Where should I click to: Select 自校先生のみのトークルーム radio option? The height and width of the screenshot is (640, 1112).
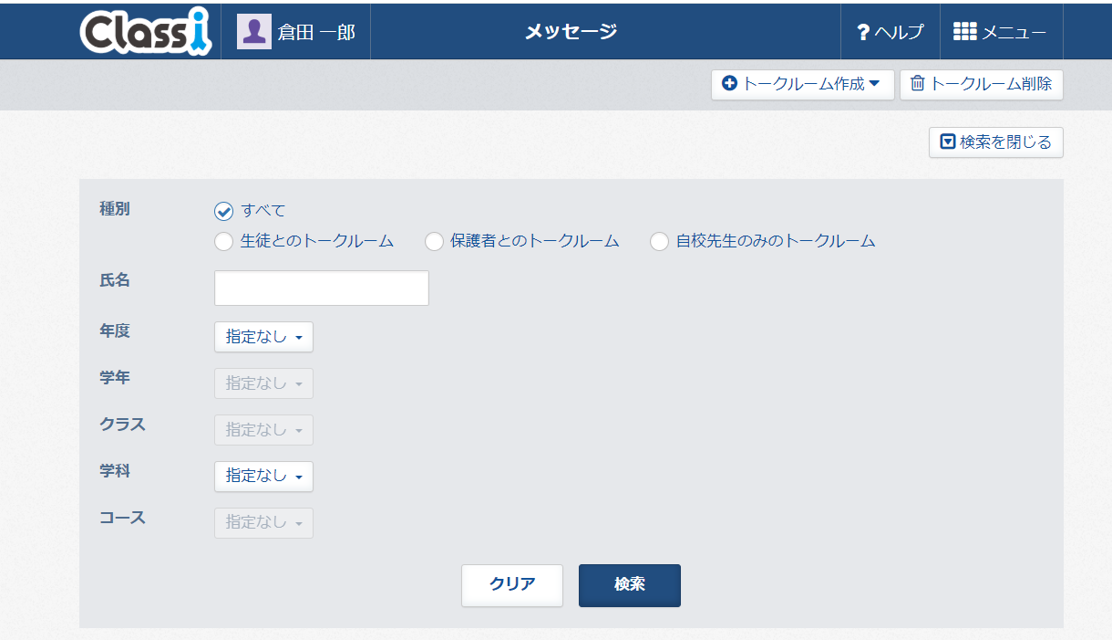click(x=659, y=241)
